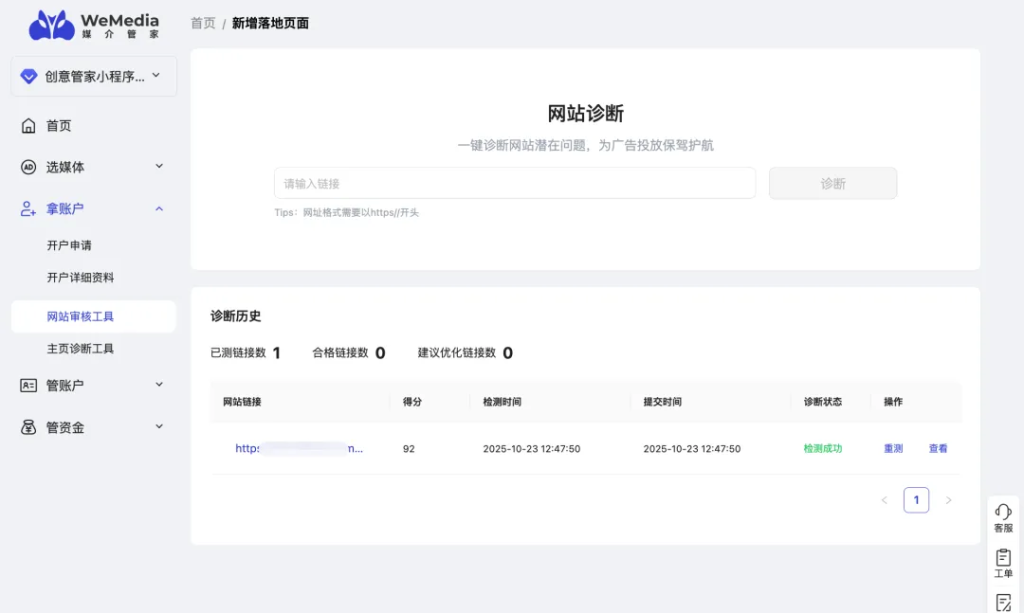Click the 管资金 money bag icon
Viewport: 1024px width, 613px height.
28,427
